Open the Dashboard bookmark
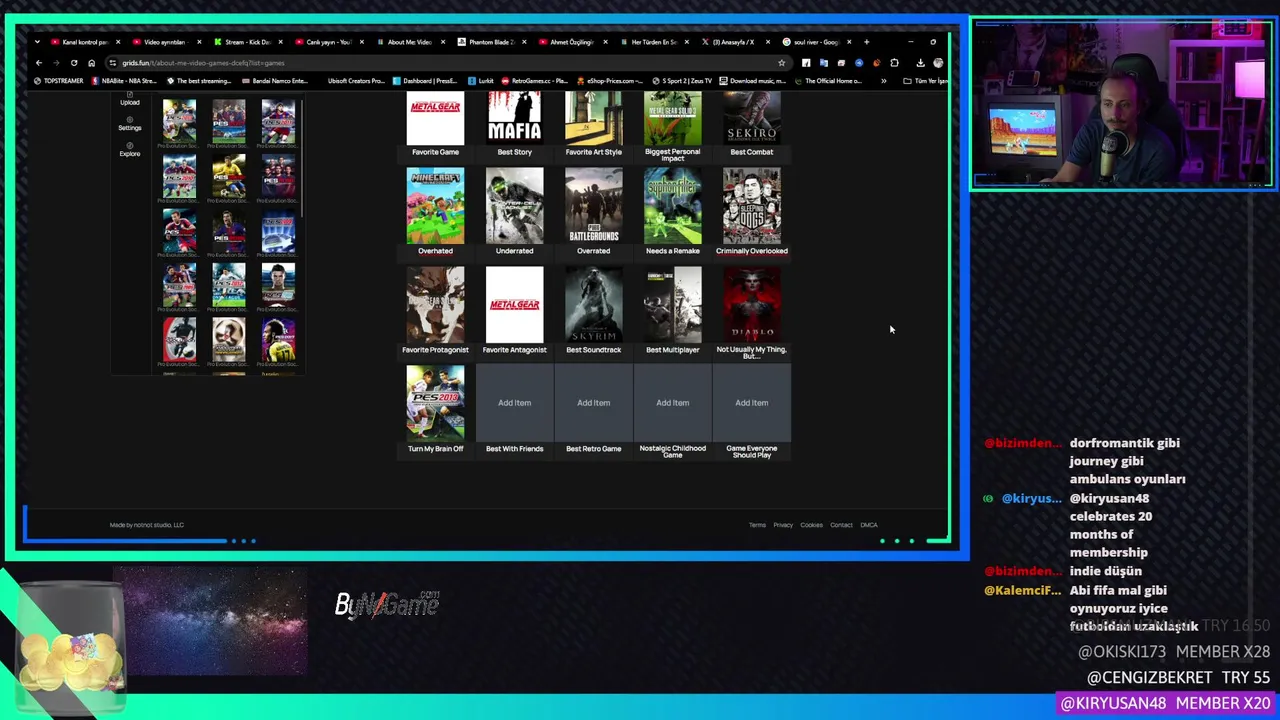Image resolution: width=1280 pixels, height=720 pixels. (x=427, y=81)
